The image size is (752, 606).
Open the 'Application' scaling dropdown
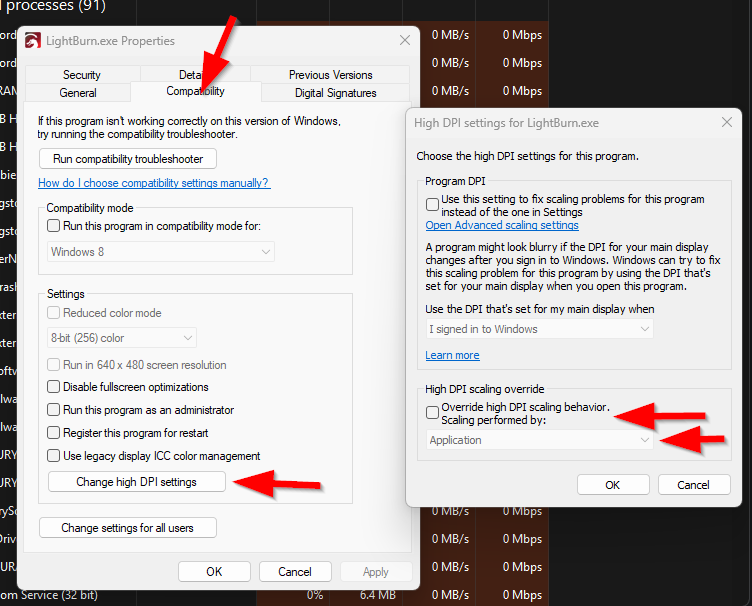(540, 440)
